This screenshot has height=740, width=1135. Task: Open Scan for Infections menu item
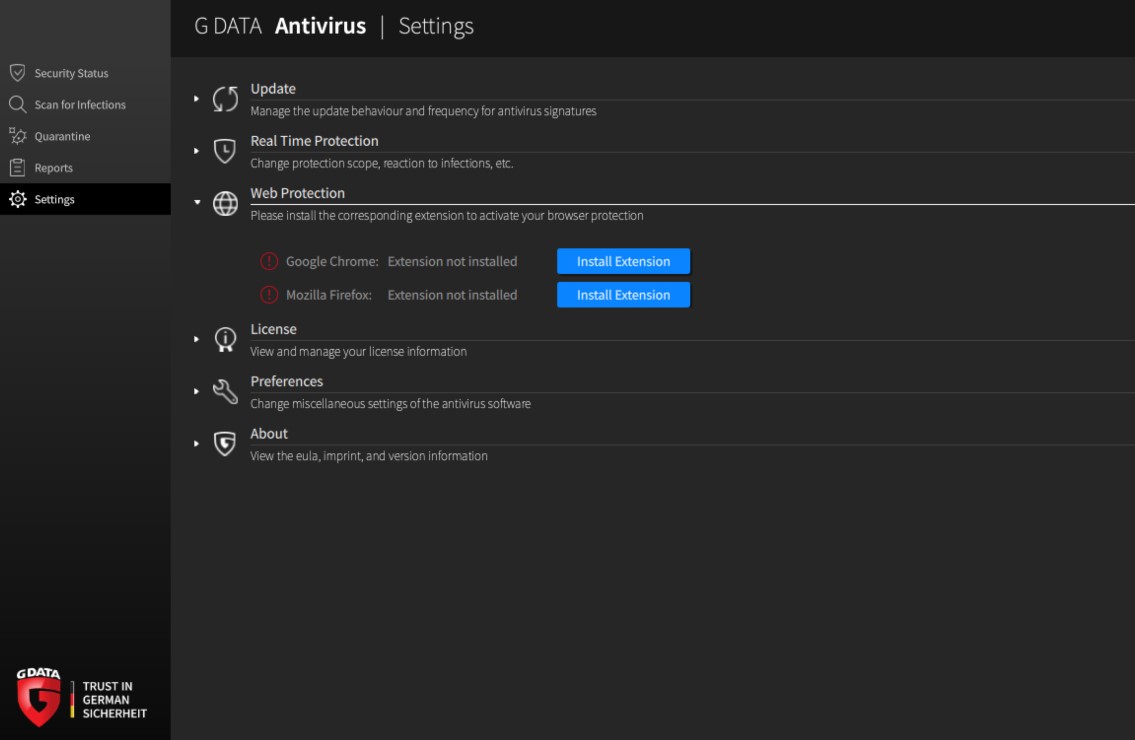(85, 104)
